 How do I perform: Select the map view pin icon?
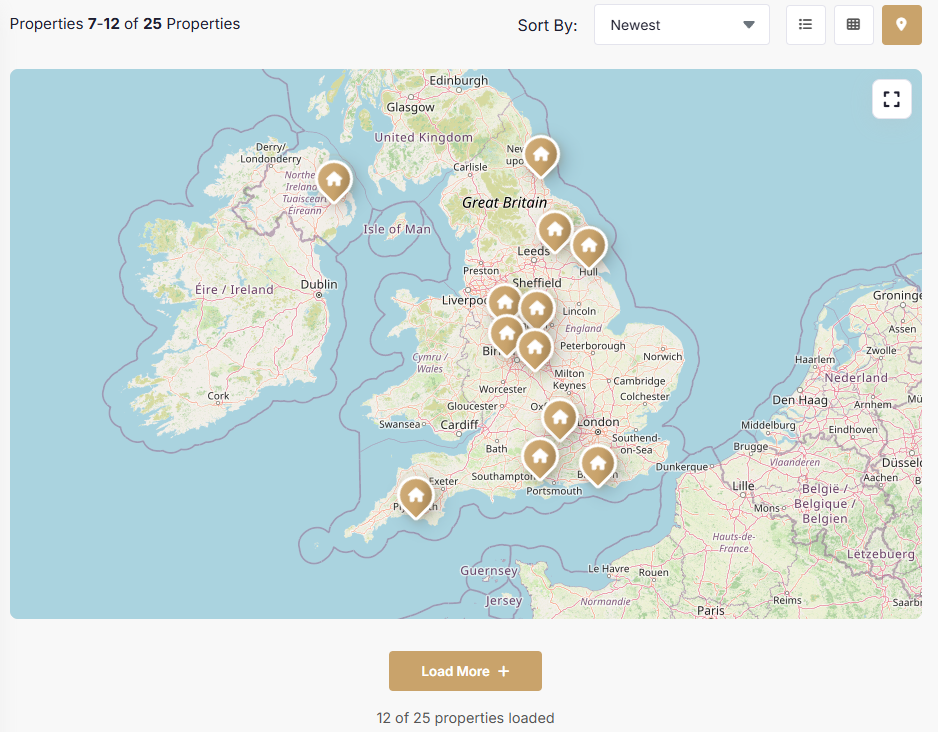pos(902,25)
